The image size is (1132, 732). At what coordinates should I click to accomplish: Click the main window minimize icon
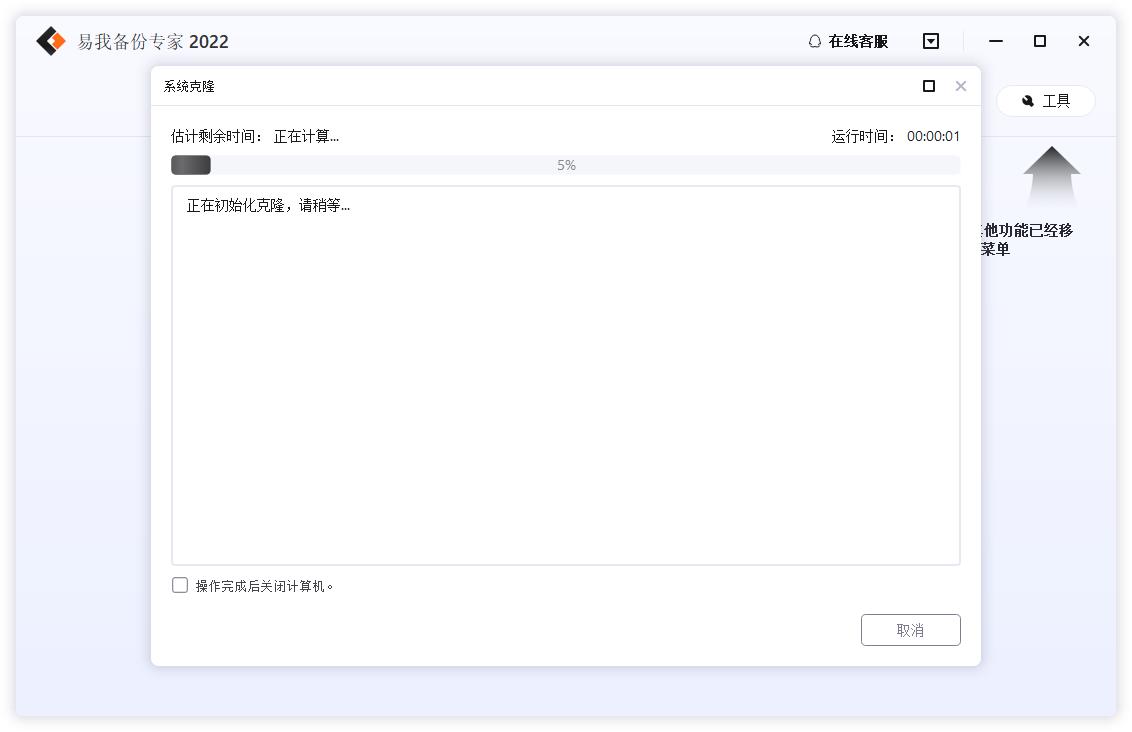pos(995,41)
